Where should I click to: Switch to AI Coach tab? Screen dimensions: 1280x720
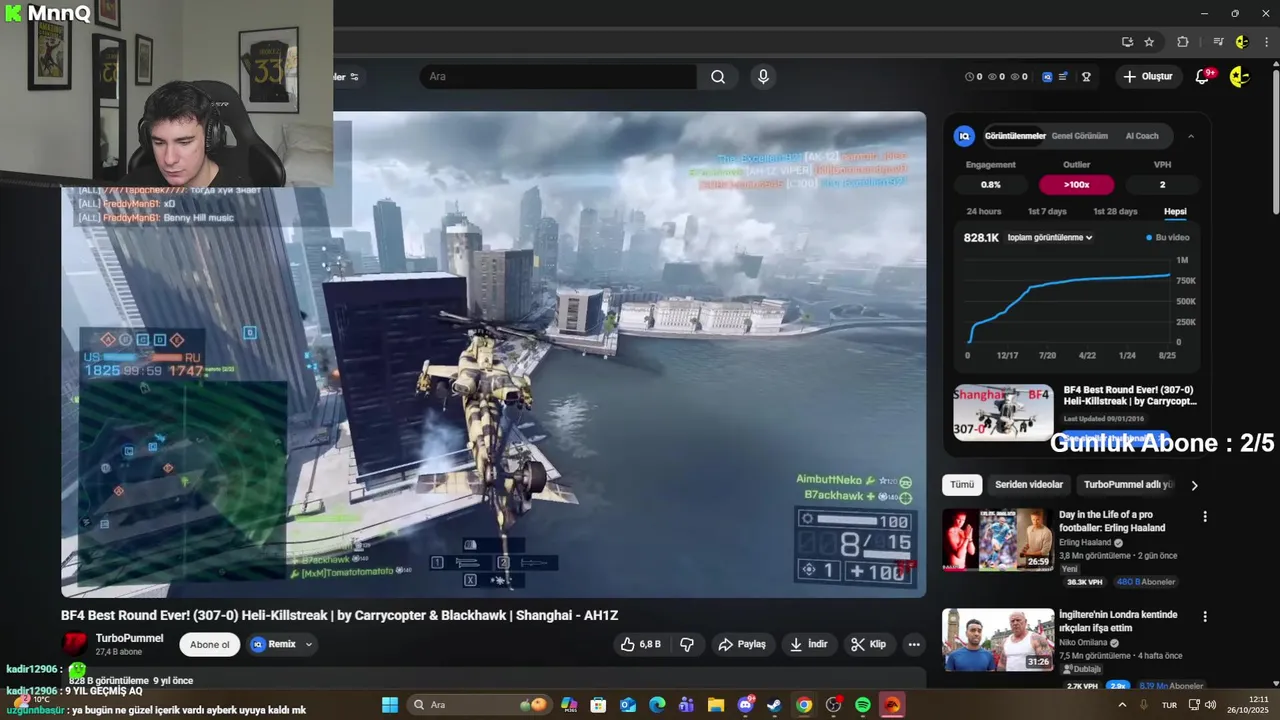pos(1142,136)
